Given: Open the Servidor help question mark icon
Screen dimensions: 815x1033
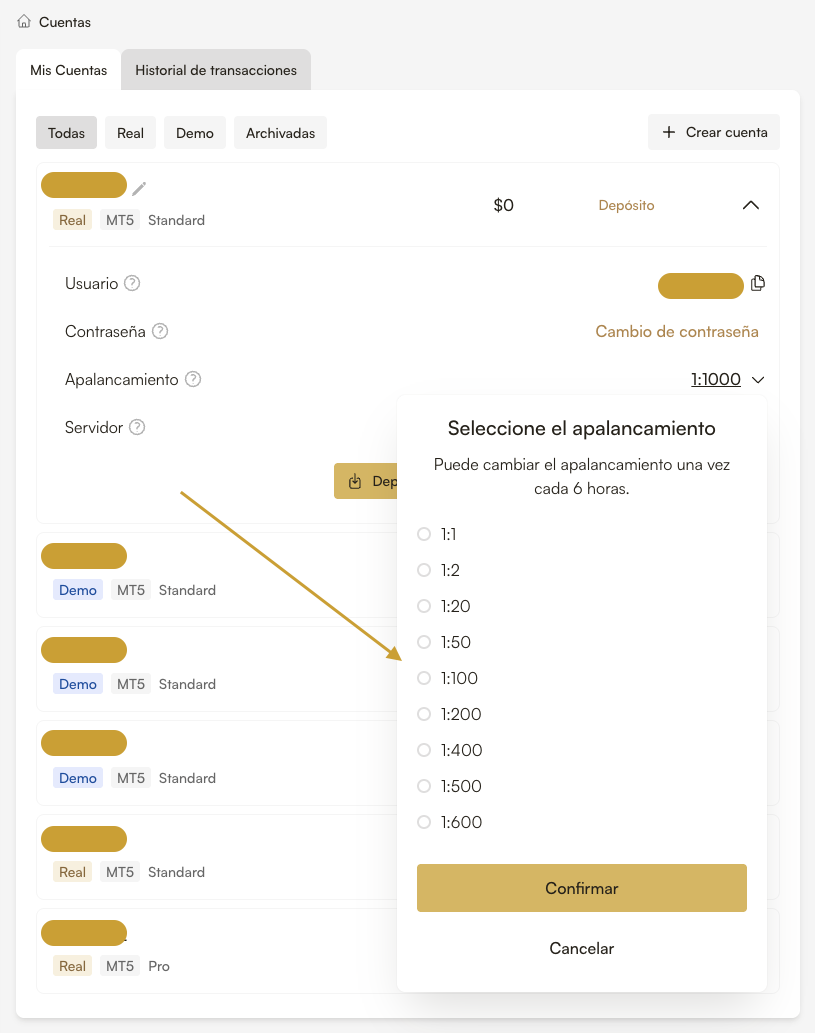Looking at the screenshot, I should pyautogui.click(x=138, y=427).
